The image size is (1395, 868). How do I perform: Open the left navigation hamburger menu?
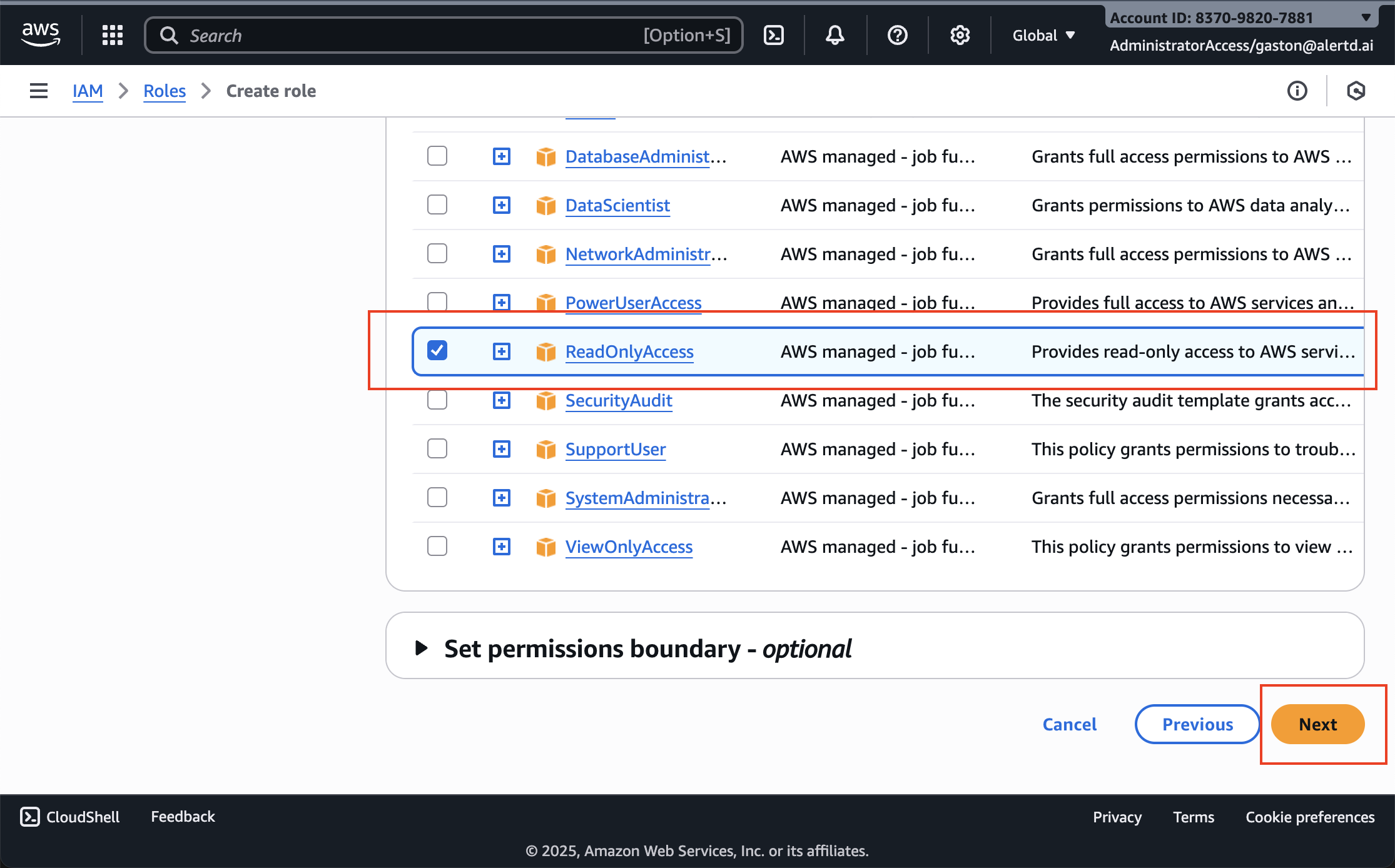coord(38,91)
